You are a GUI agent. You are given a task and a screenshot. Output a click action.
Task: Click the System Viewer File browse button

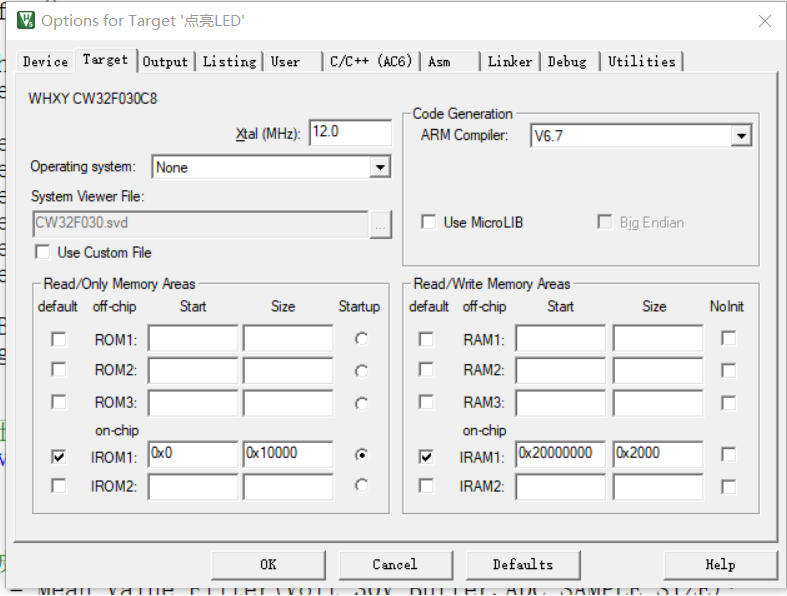380,225
